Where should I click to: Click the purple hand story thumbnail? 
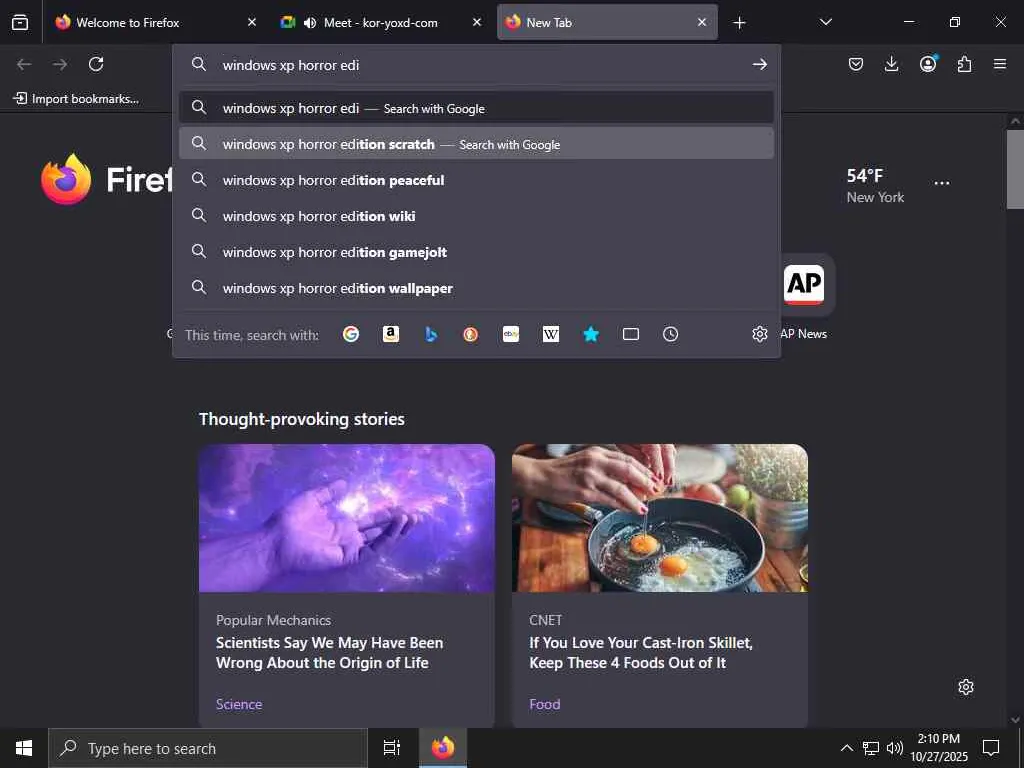pyautogui.click(x=347, y=518)
